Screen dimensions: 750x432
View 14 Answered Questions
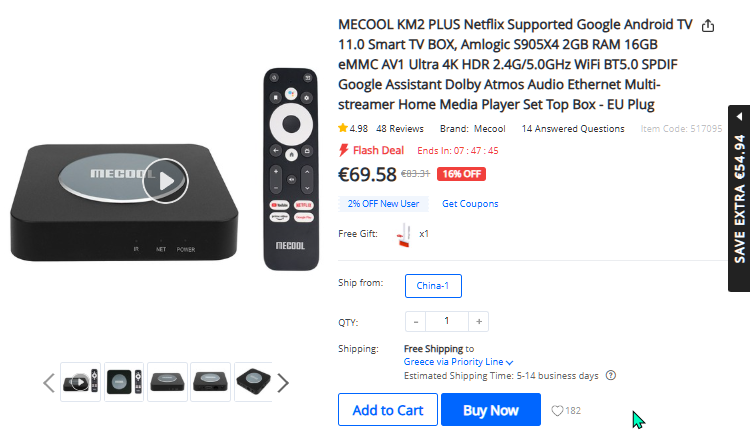click(573, 129)
